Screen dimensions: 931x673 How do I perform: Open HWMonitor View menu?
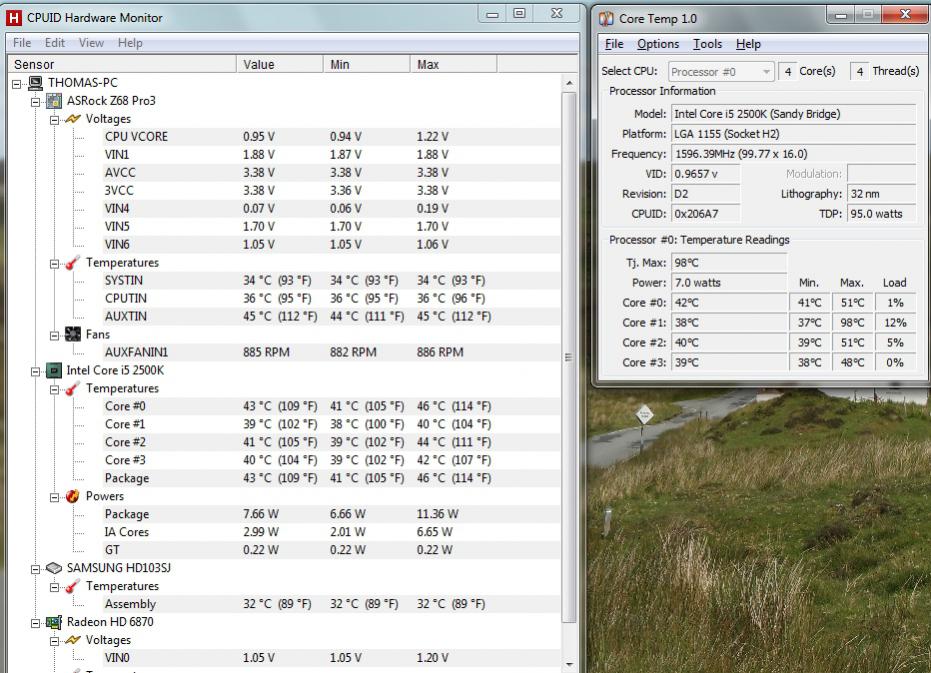pos(91,43)
